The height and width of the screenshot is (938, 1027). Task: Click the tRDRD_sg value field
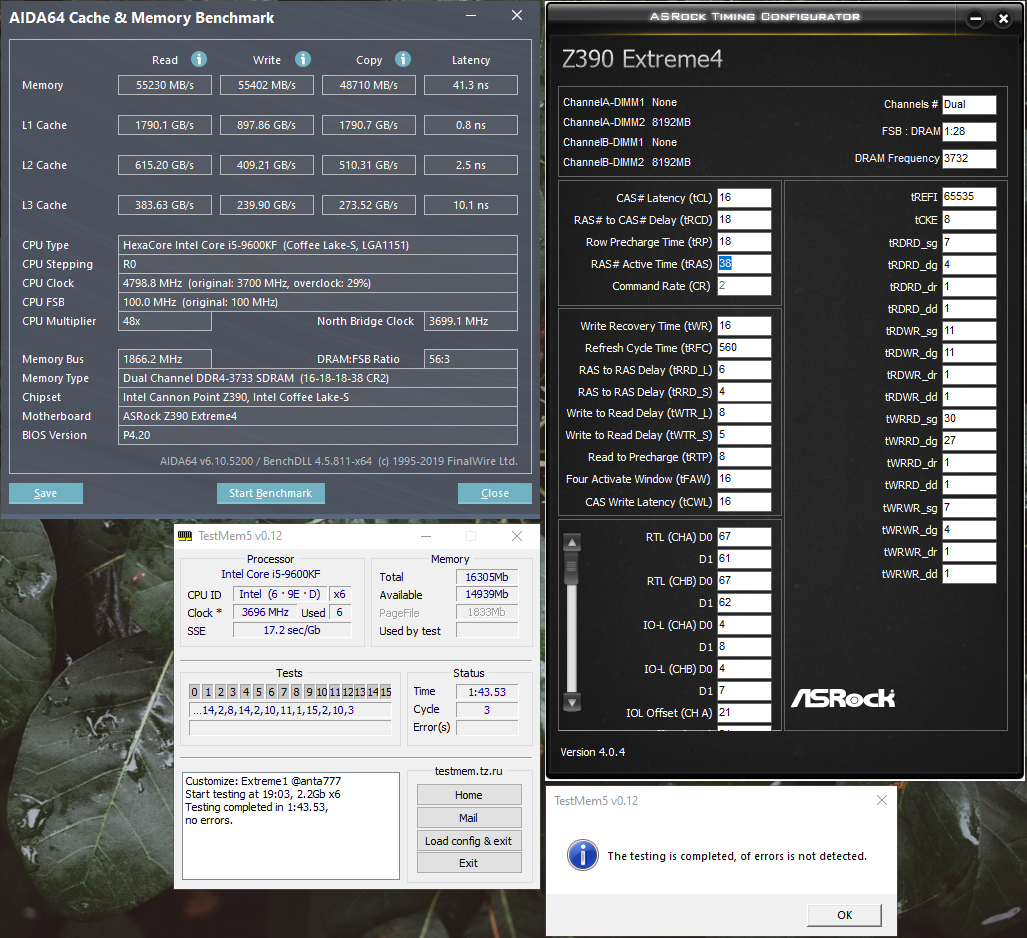[x=969, y=243]
